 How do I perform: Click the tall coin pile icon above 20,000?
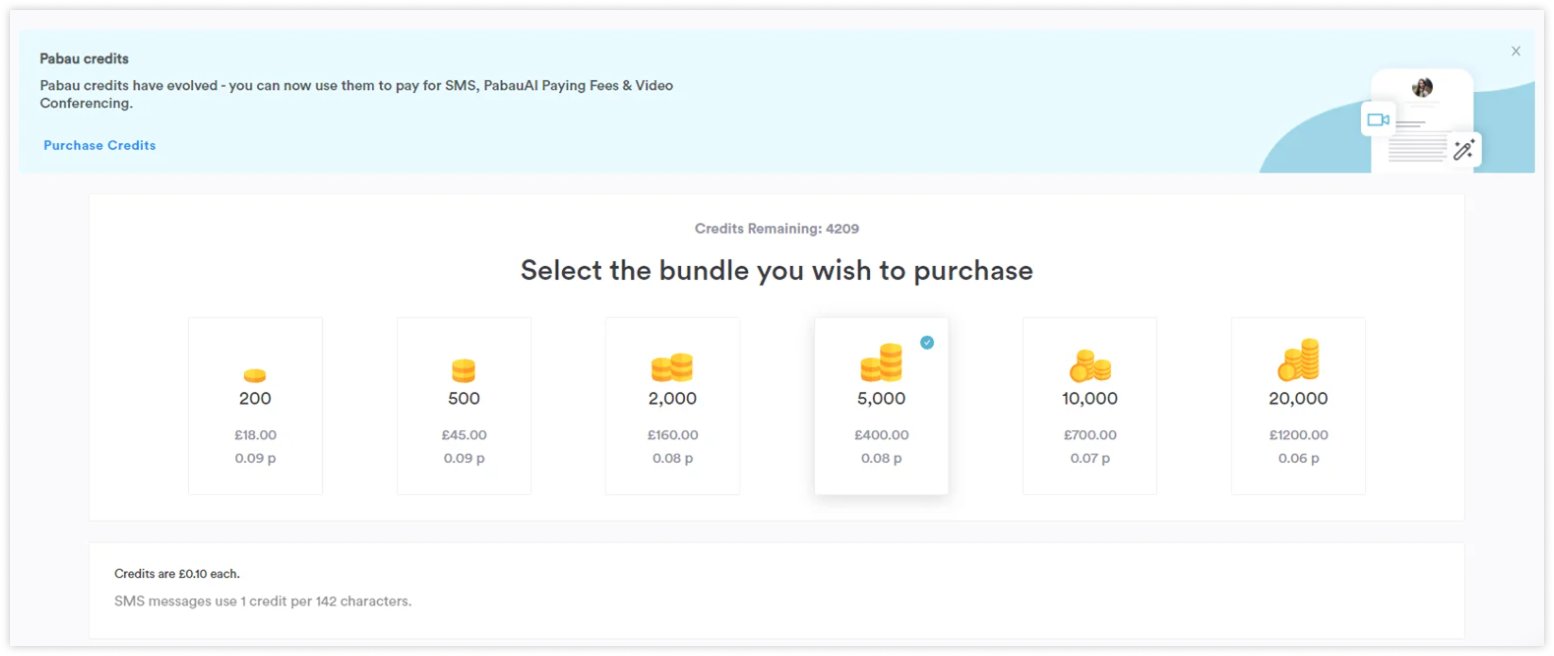pos(1298,360)
